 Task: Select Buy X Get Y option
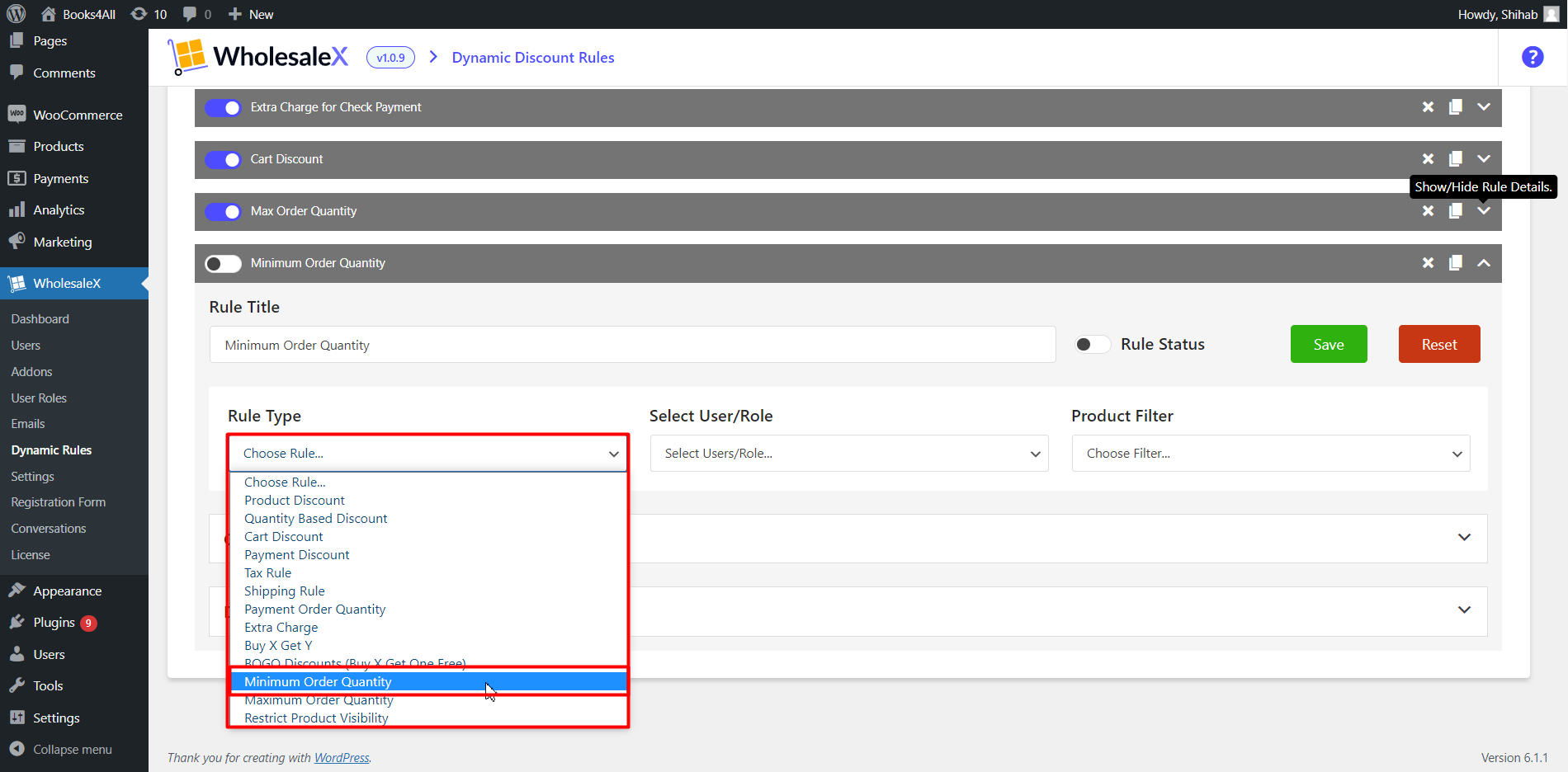428,645
